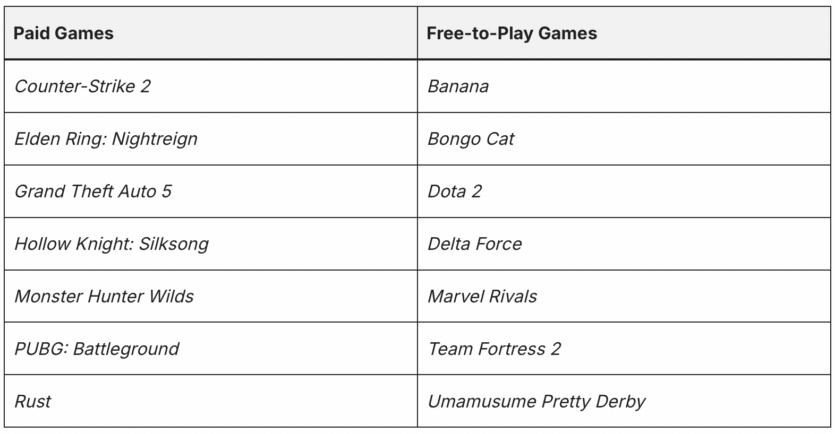Image resolution: width=835 pixels, height=434 pixels.
Task: Click the Delta Force cell
Action: coord(474,244)
